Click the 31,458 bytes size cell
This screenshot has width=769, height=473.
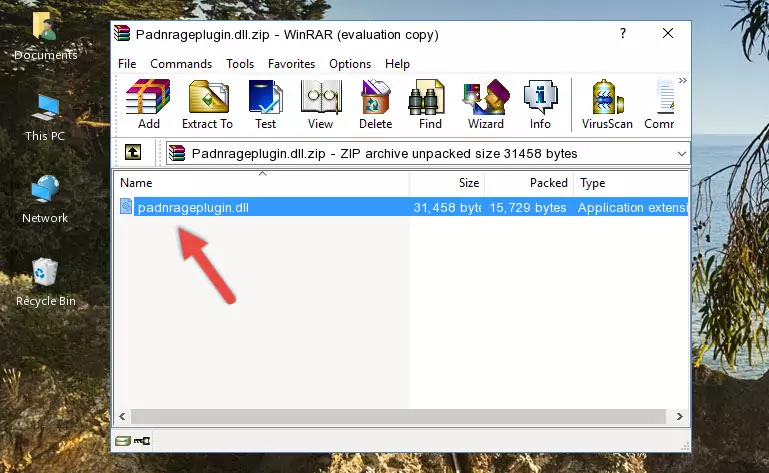pos(447,208)
